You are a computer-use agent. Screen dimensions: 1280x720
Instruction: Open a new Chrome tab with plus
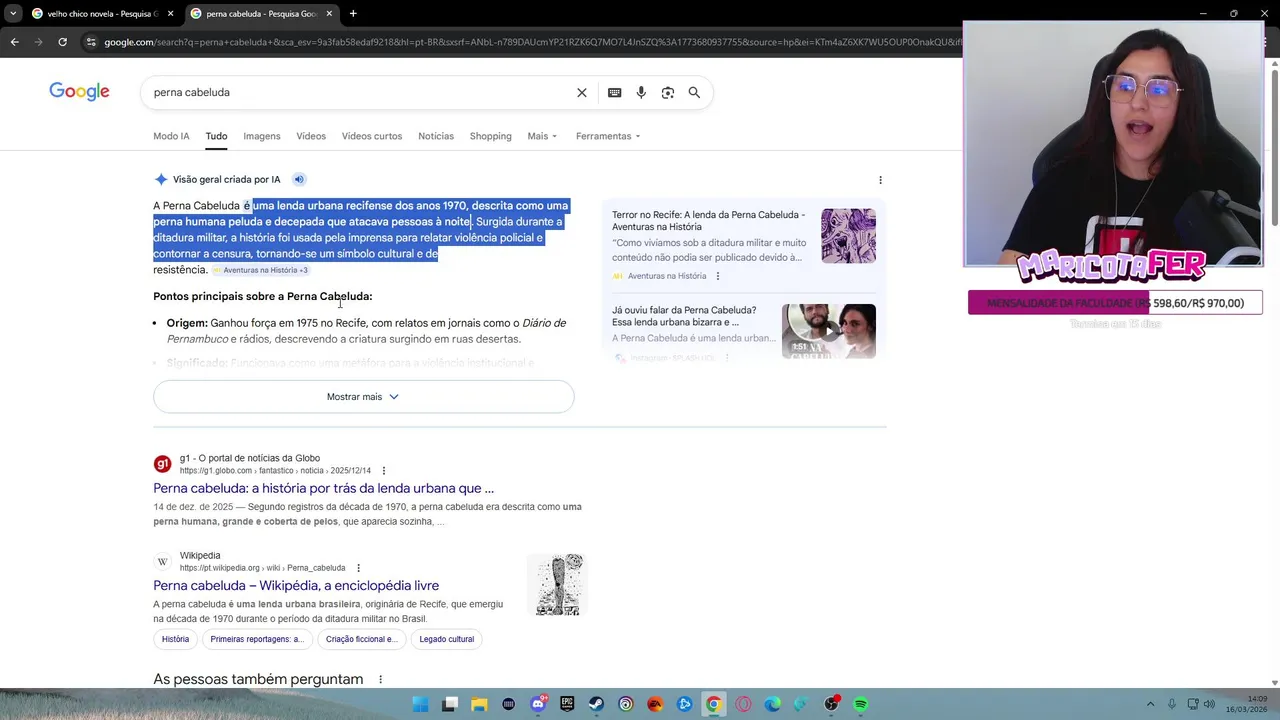pyautogui.click(x=353, y=13)
